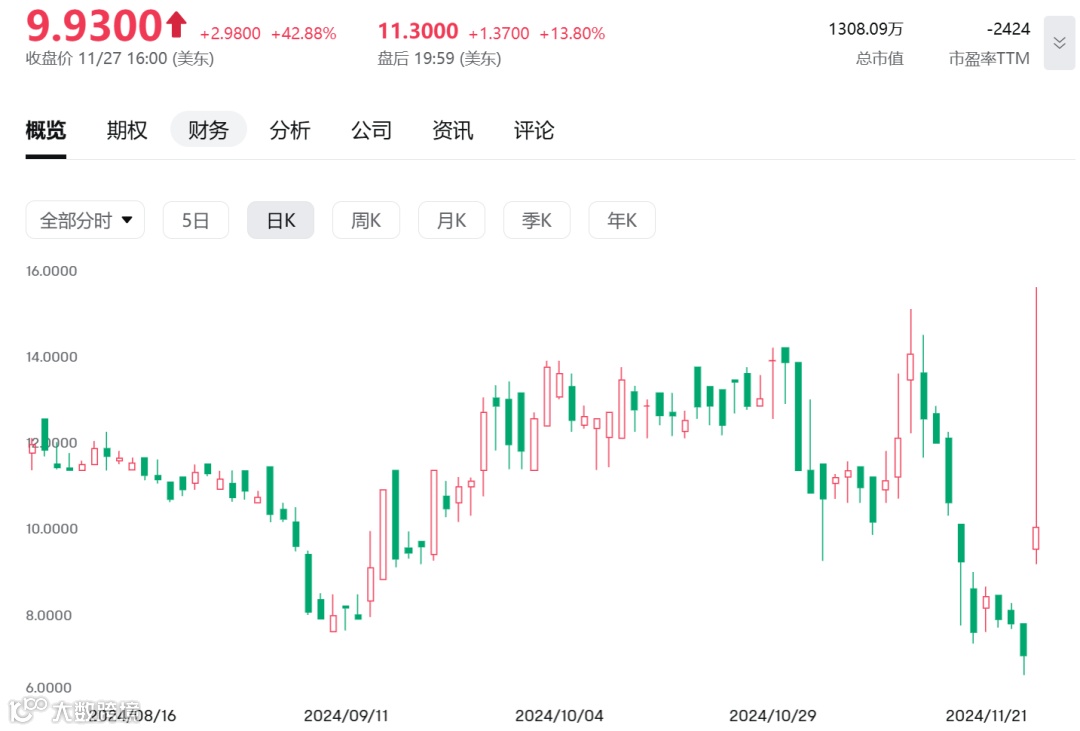This screenshot has width=1080, height=731.
Task: Click the +13.80% after-hours change
Action: tap(572, 33)
